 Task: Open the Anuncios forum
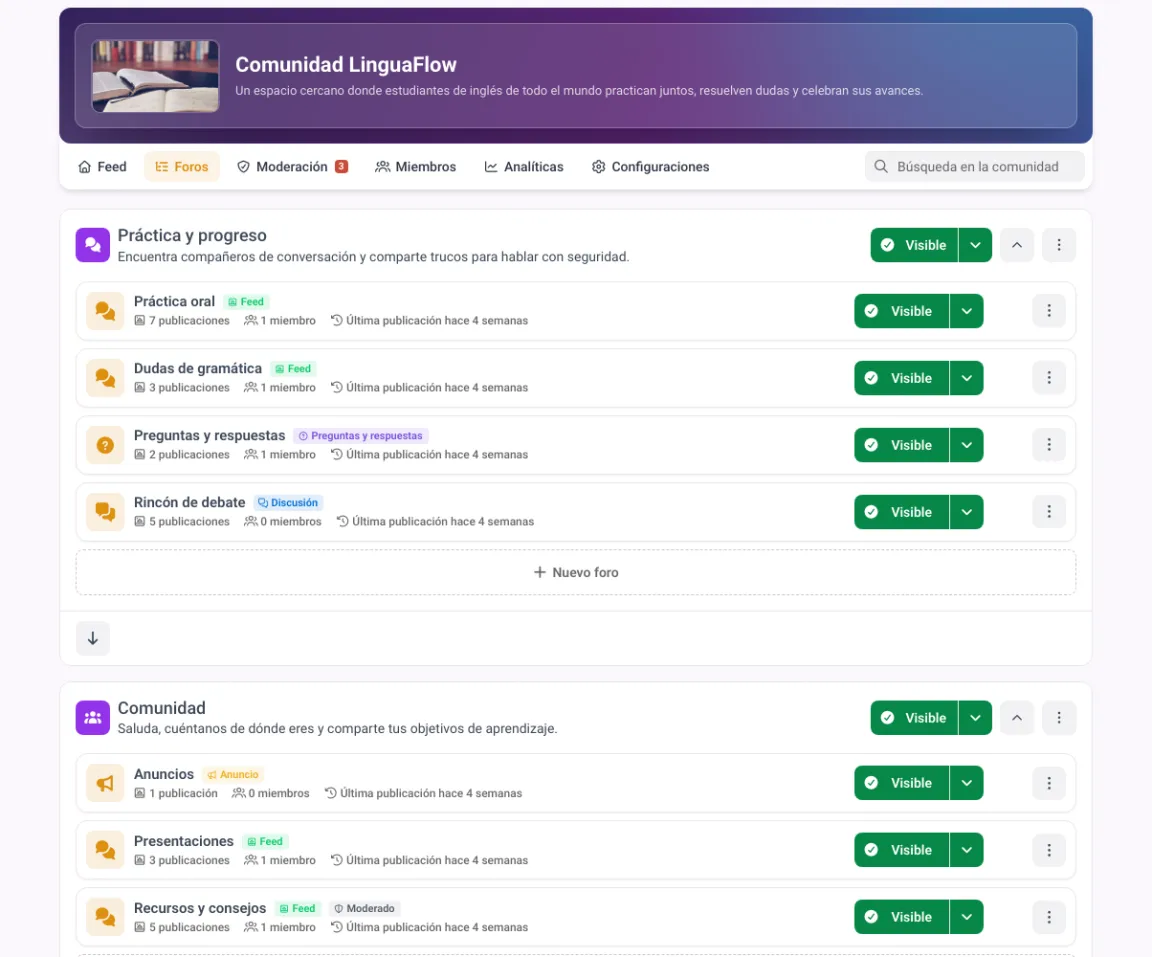coord(164,774)
